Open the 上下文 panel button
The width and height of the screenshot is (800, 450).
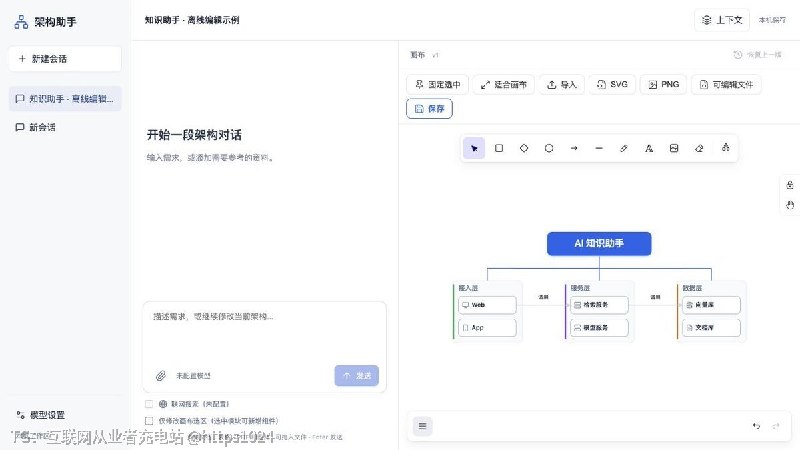(722, 20)
